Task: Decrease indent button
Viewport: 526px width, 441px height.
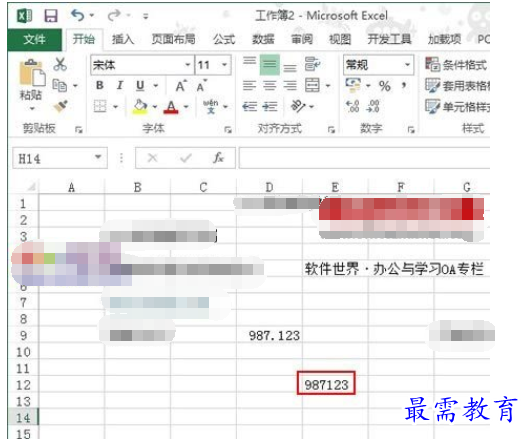Action: (250, 107)
